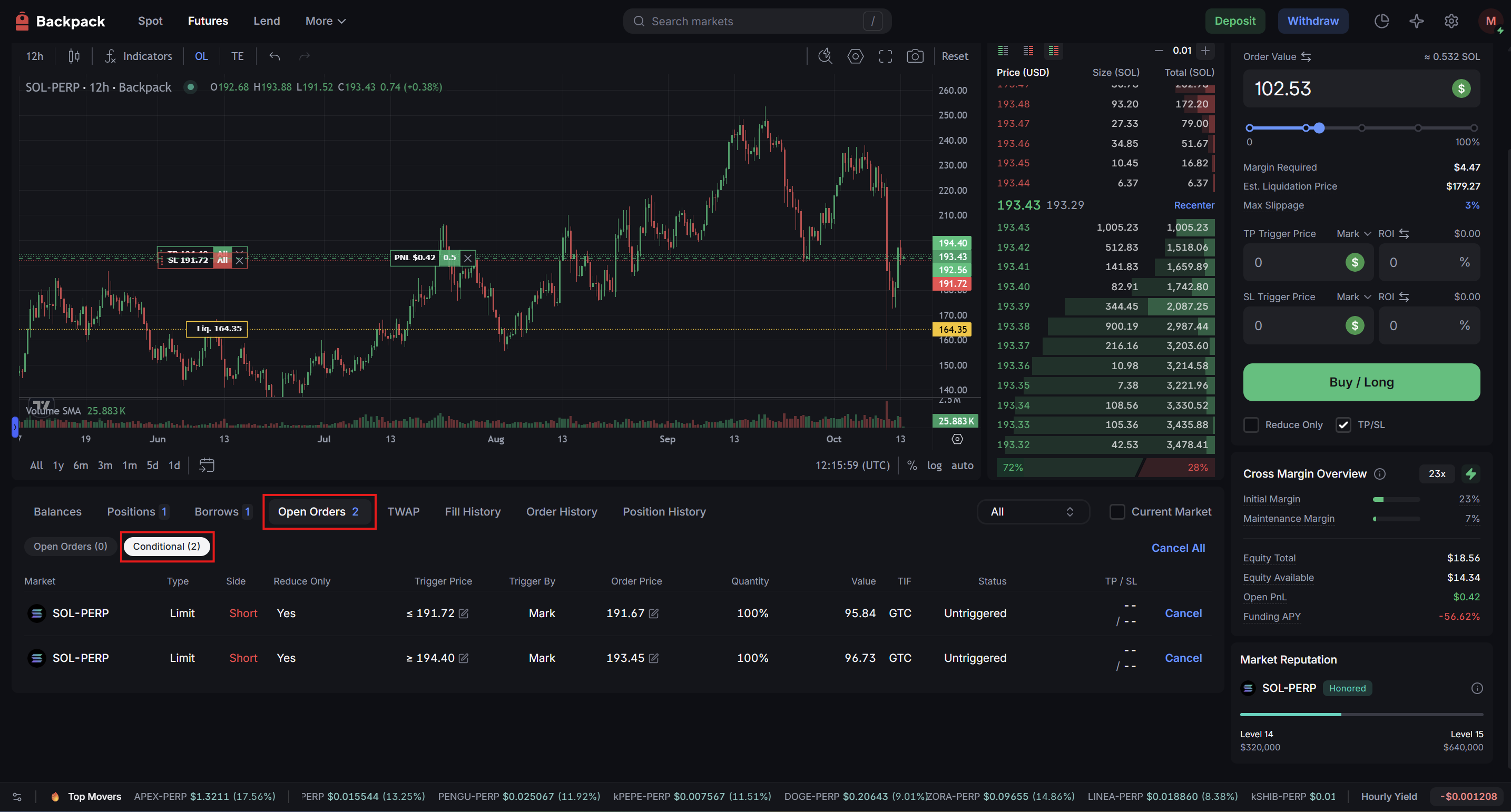Uncheck the TP/SL checkbox
Viewport: 1511px width, 812px height.
(1343, 424)
